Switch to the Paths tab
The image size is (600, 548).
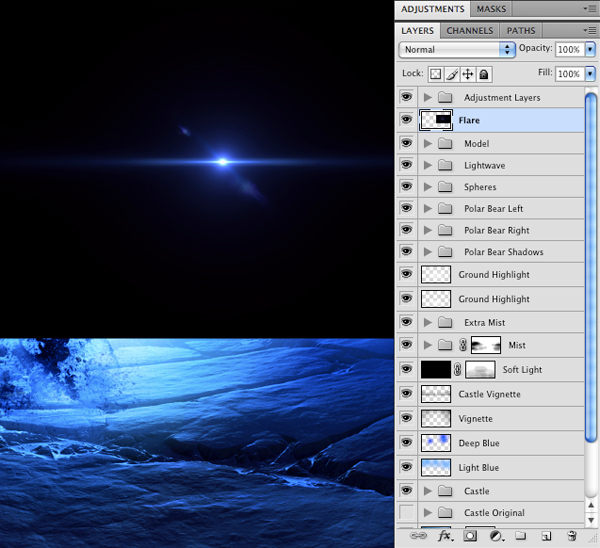pyautogui.click(x=521, y=31)
